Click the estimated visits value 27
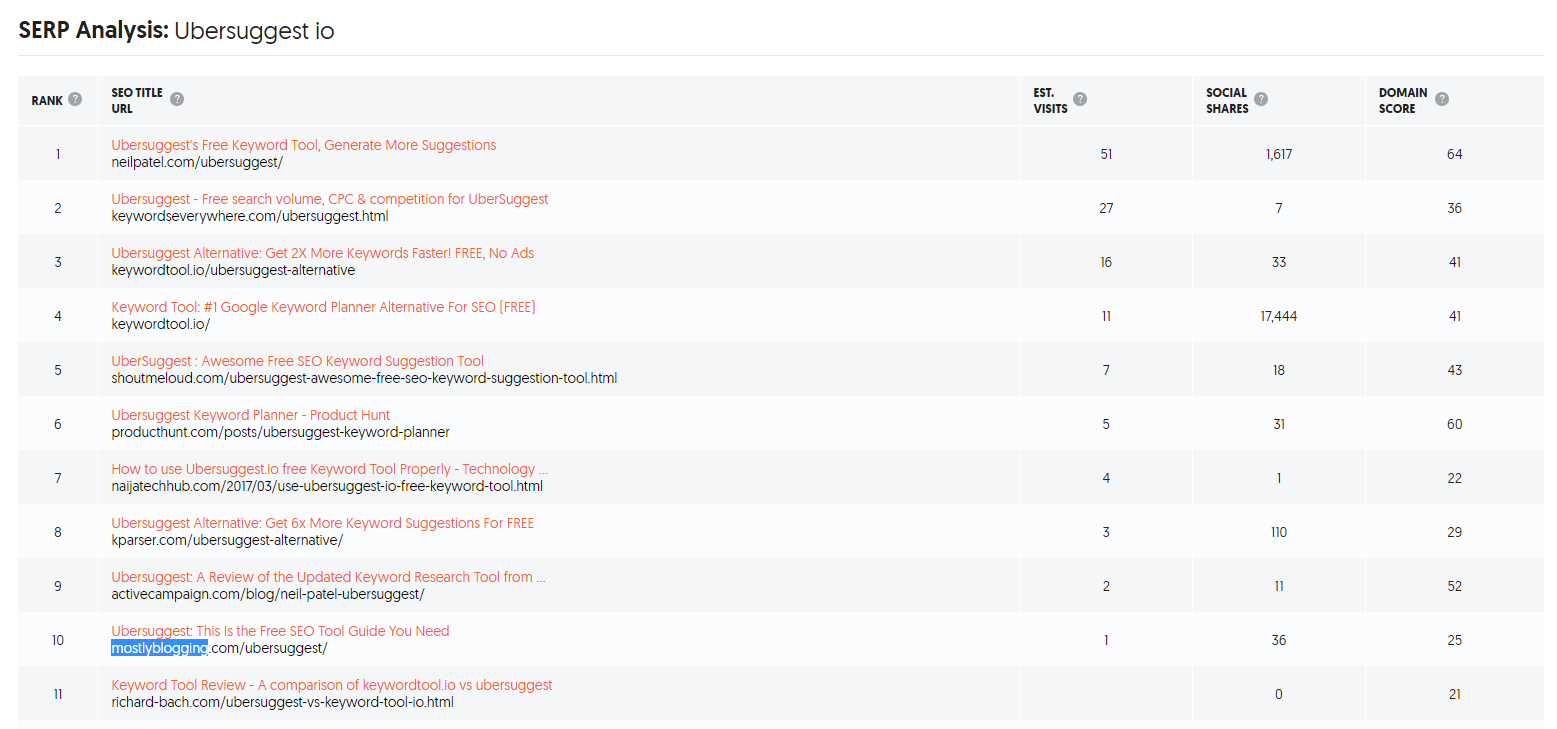This screenshot has width=1557, height=729. point(1106,208)
